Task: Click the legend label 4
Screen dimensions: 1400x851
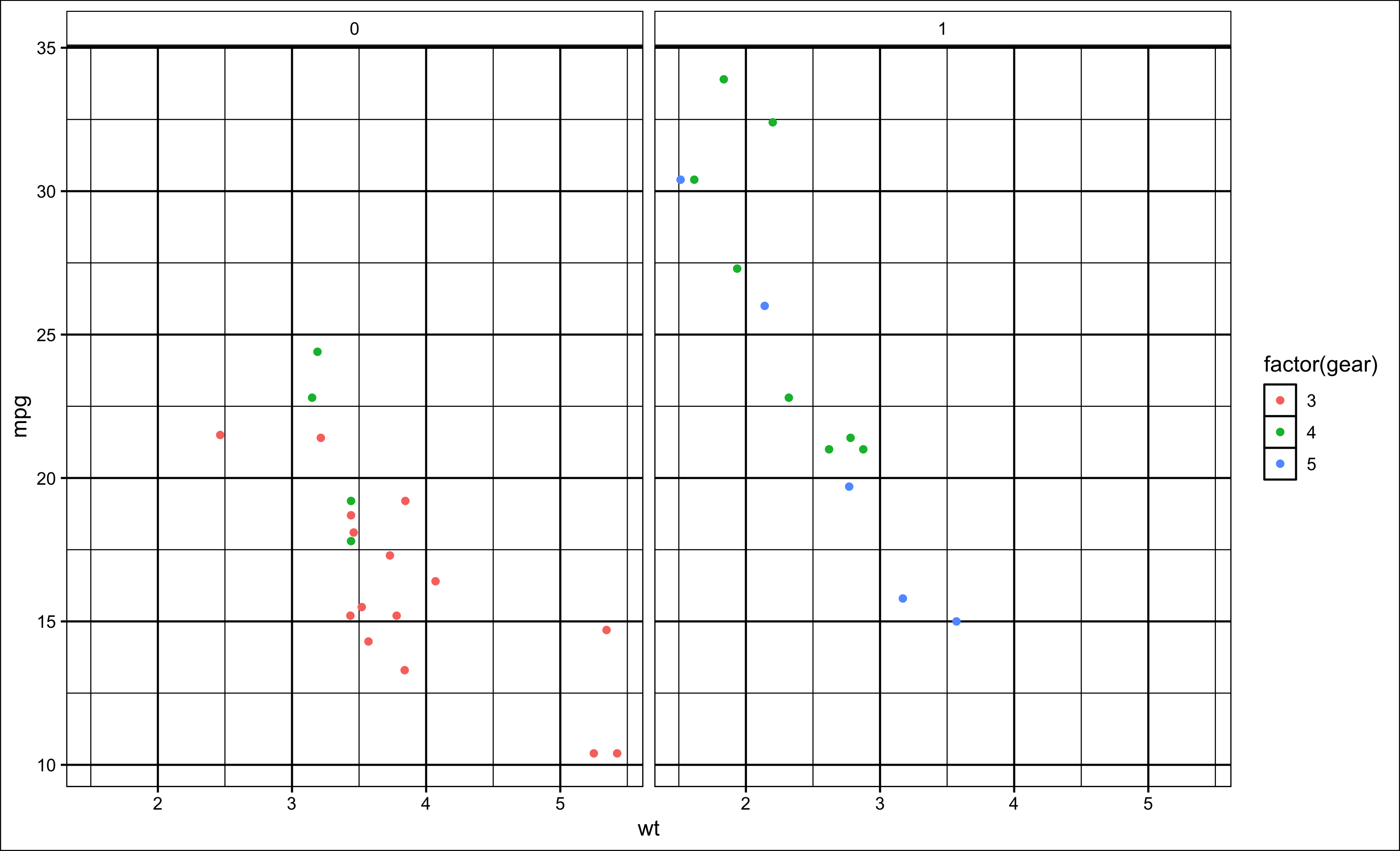Action: (1311, 433)
